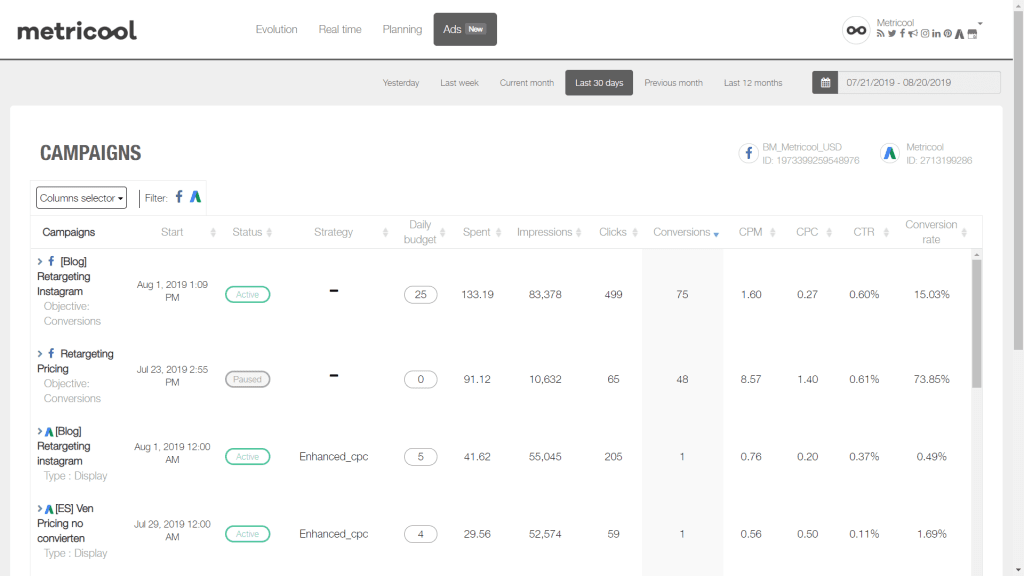
Task: Click the Metricool Google Ads account icon
Action: point(889,153)
